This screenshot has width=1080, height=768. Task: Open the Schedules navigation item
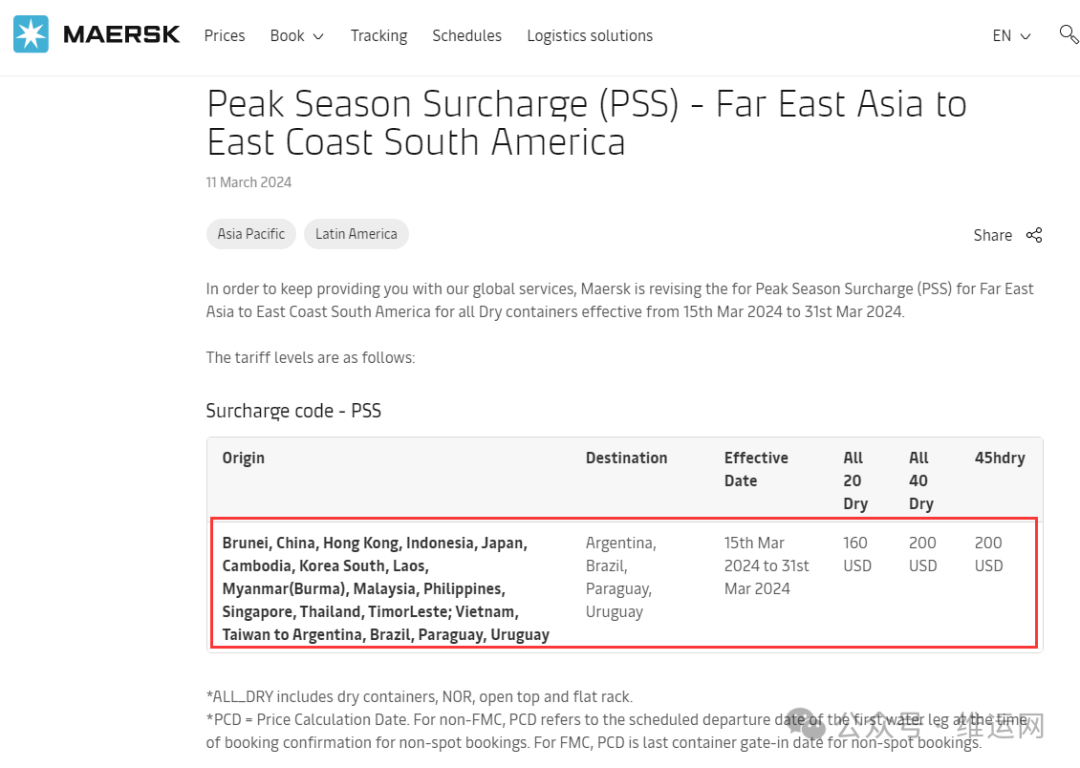[x=467, y=36]
